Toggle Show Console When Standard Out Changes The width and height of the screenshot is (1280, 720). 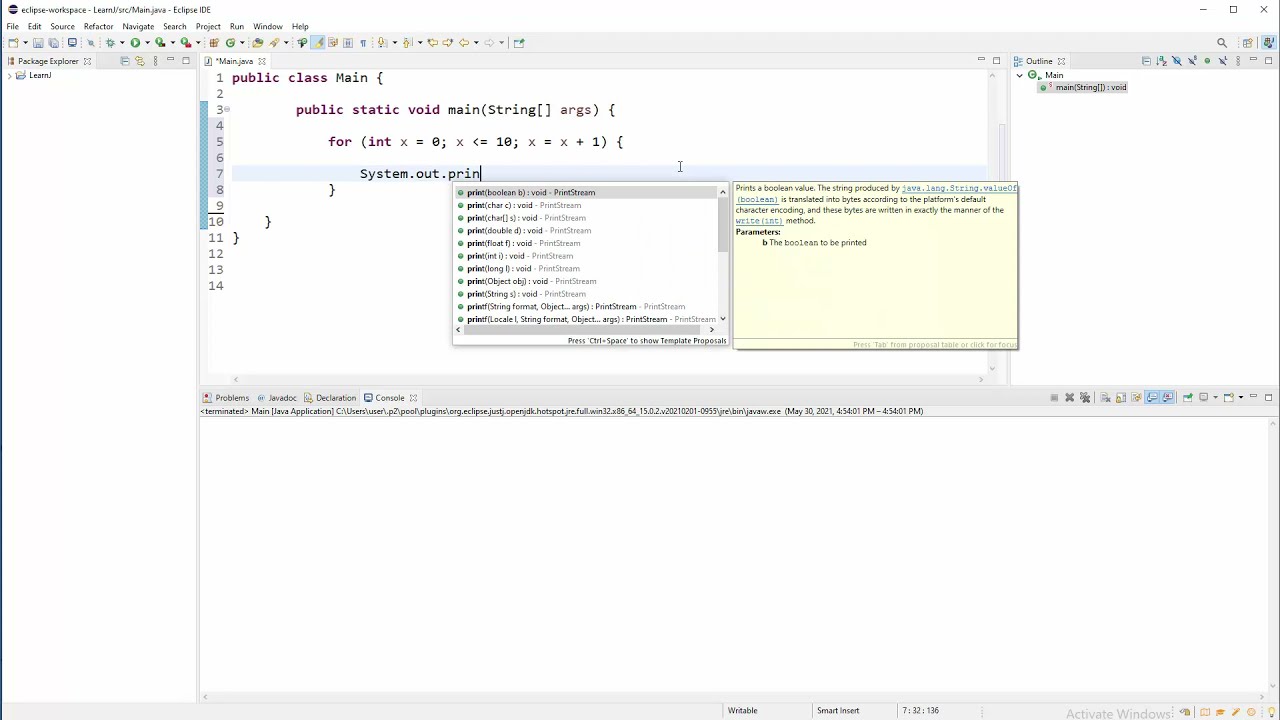(1152, 397)
